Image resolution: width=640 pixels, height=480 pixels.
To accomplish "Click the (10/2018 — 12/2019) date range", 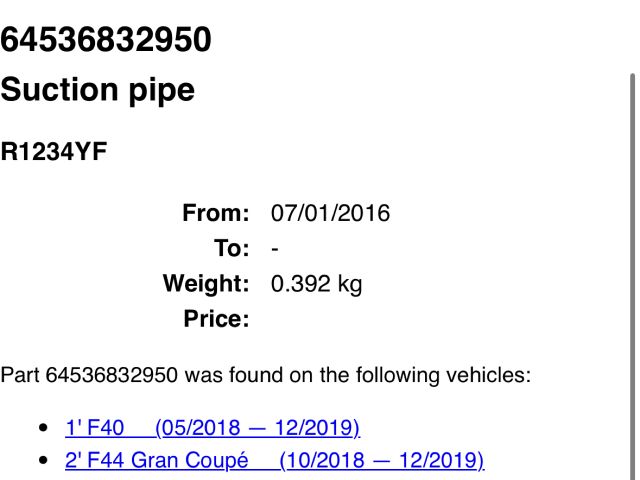I will (382, 461).
